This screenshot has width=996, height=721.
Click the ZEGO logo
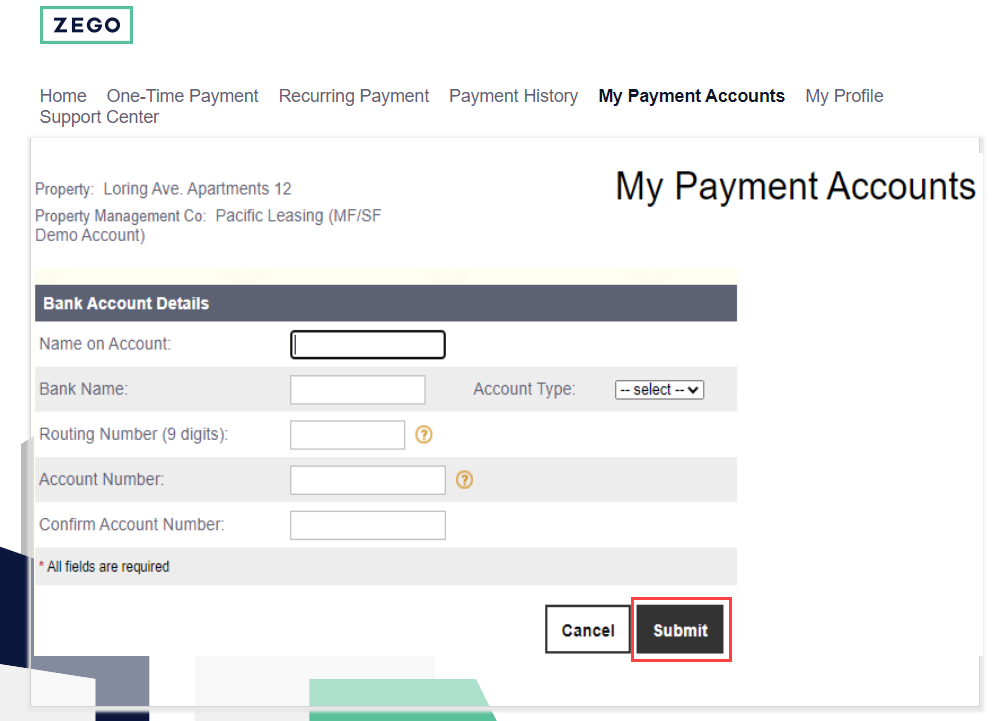click(86, 26)
